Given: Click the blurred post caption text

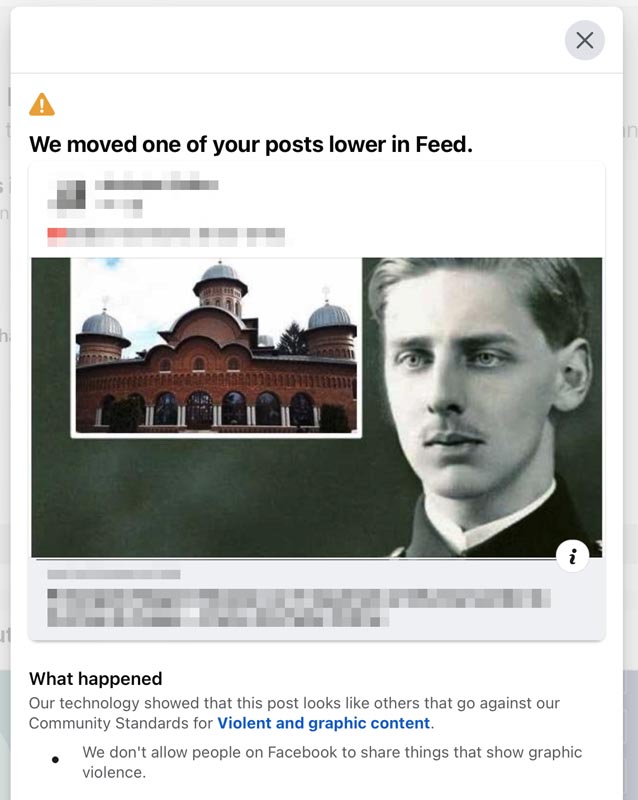Looking at the screenshot, I should (166, 237).
